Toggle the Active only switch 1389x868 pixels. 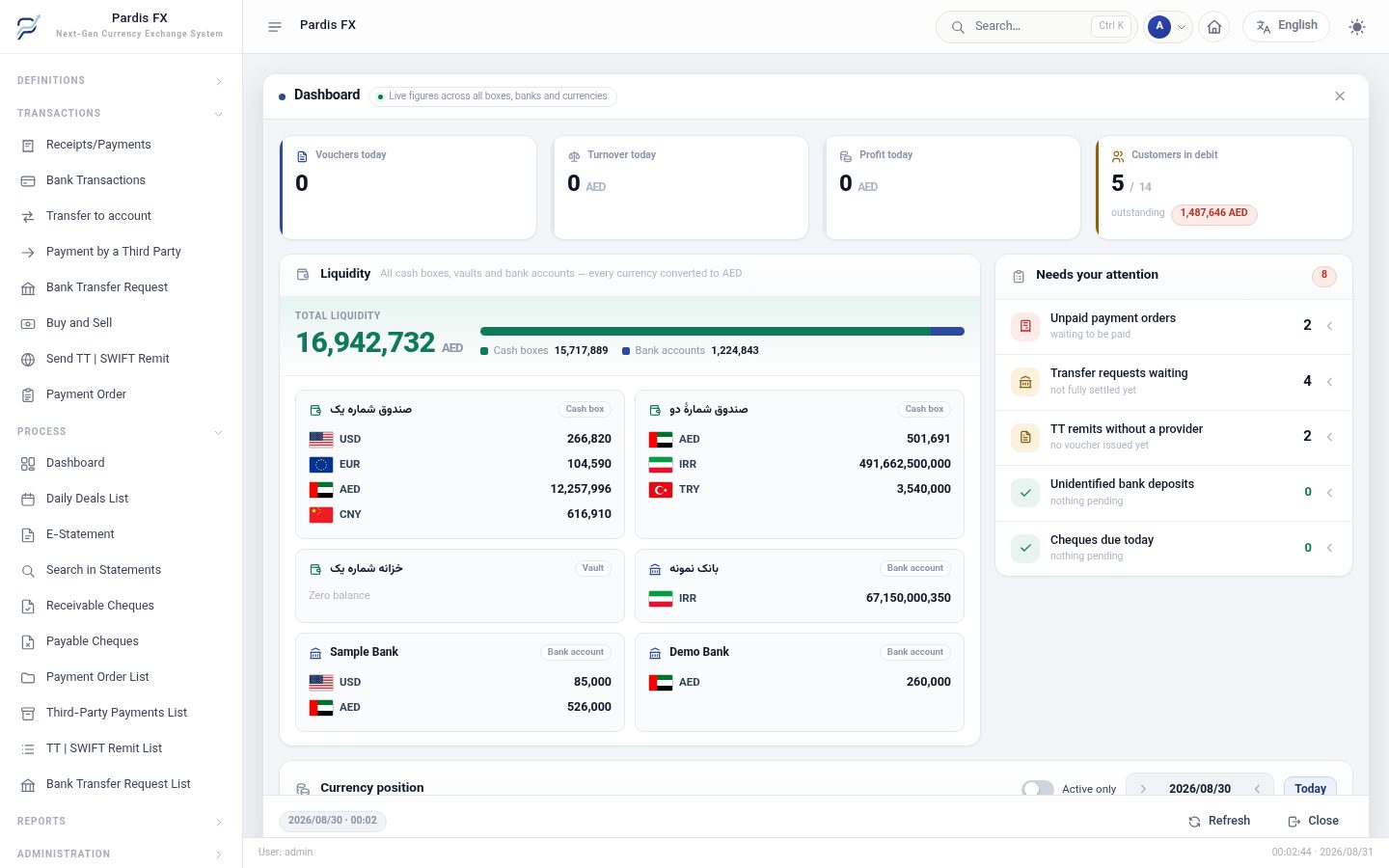tap(1038, 789)
